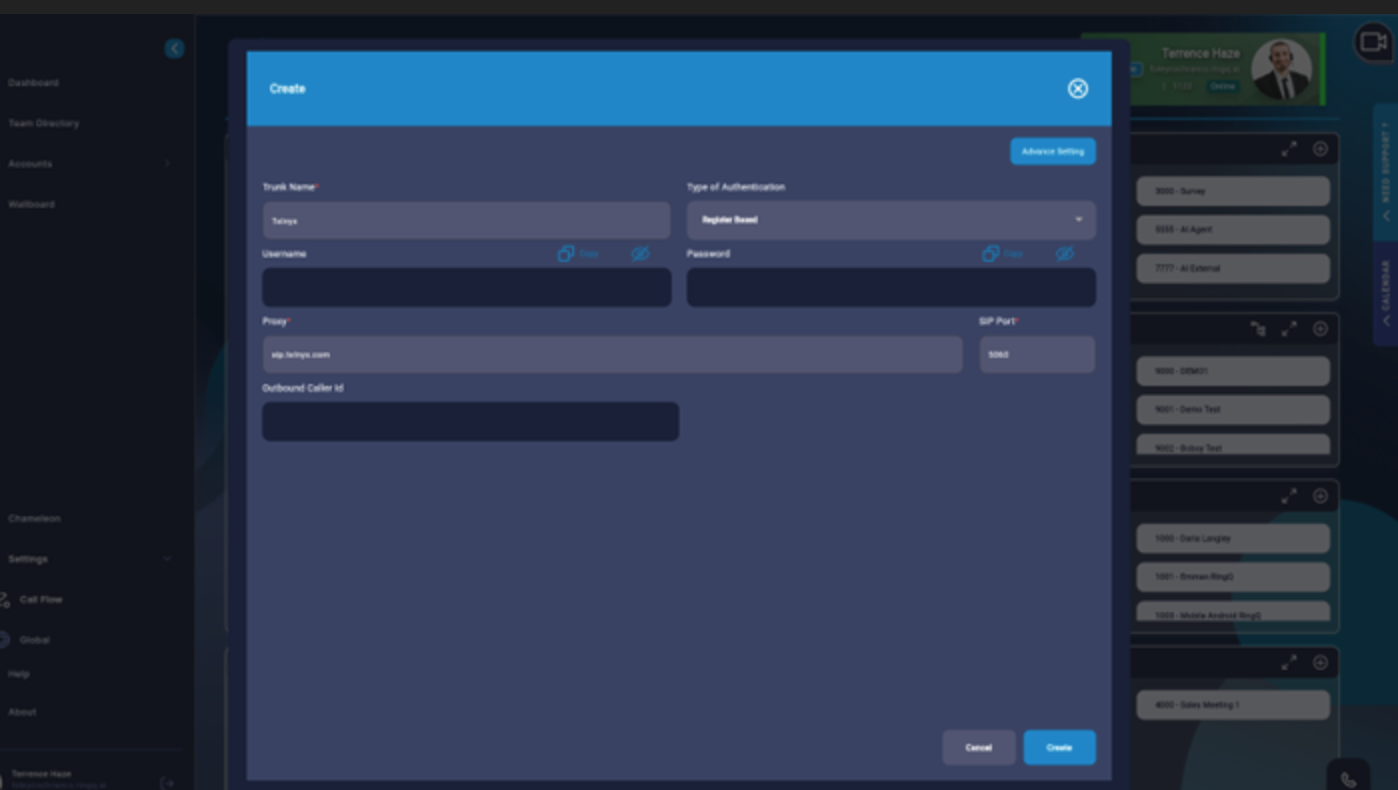Click the logout icon beside Terrence Haze
This screenshot has height=790, width=1398.
pos(167,783)
